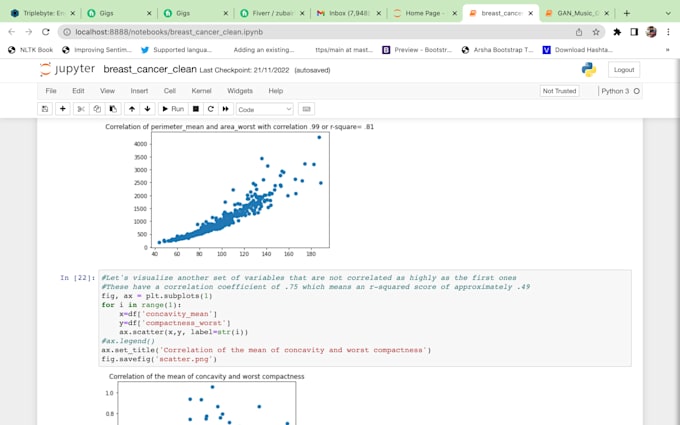Select the In [22] code cell
Image resolution: width=680 pixels, height=425 pixels.
point(365,318)
